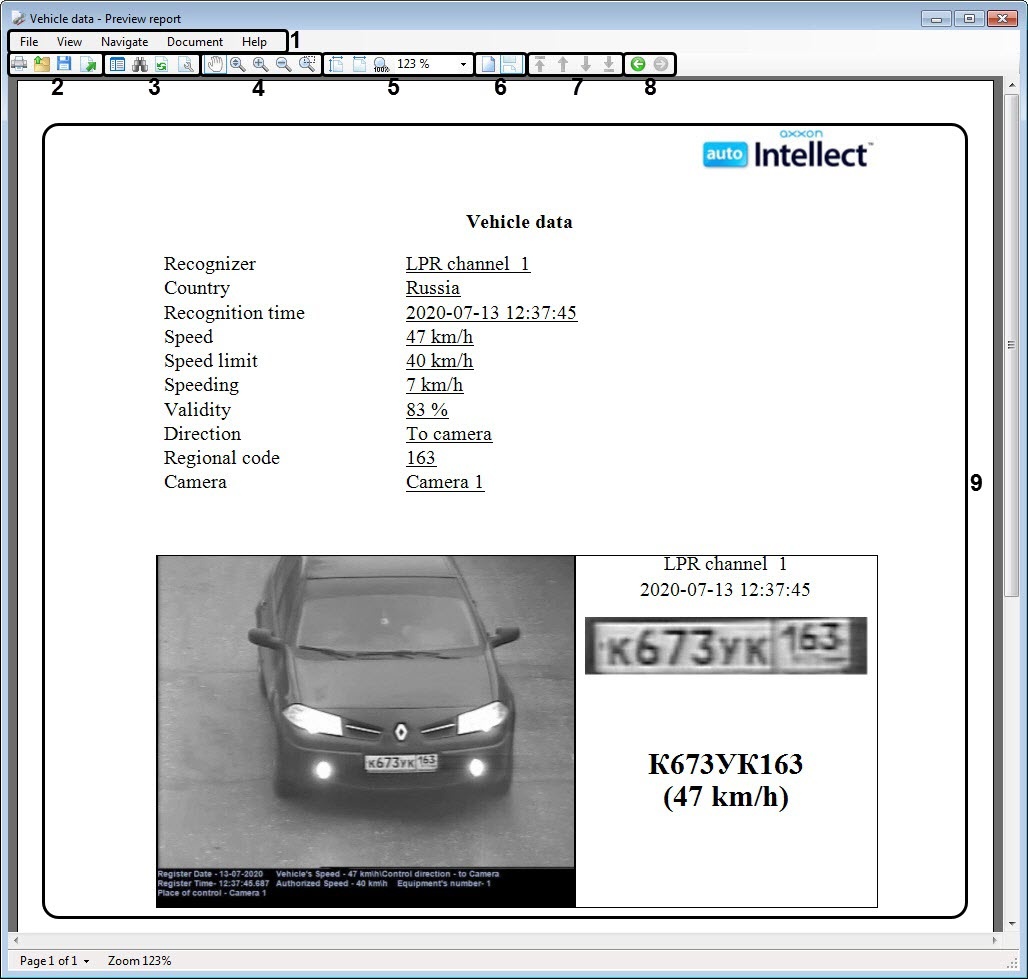Go to the next page arrow
The height and width of the screenshot is (979, 1028).
[586, 64]
